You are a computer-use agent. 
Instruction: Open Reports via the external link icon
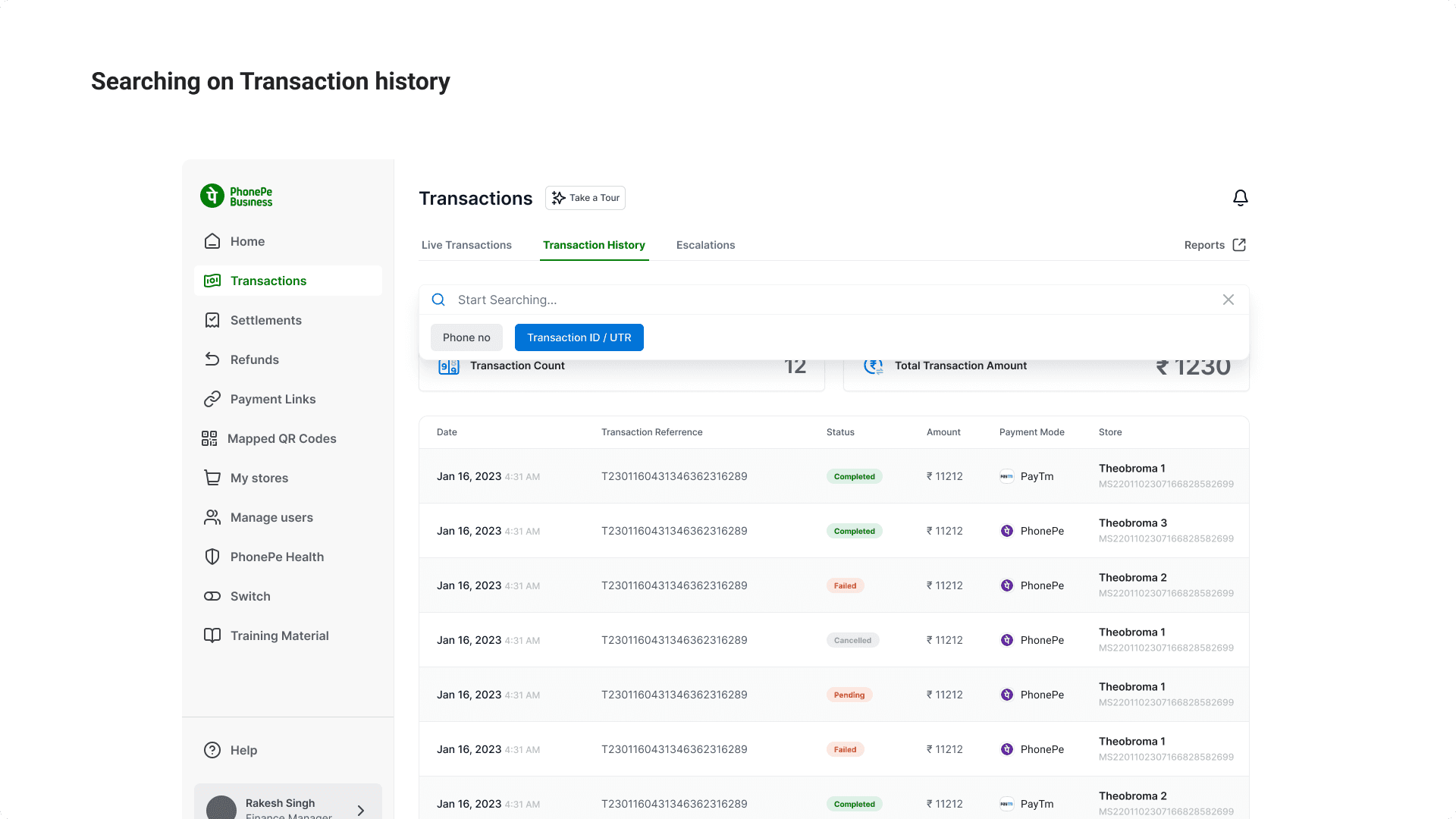[x=1239, y=245]
